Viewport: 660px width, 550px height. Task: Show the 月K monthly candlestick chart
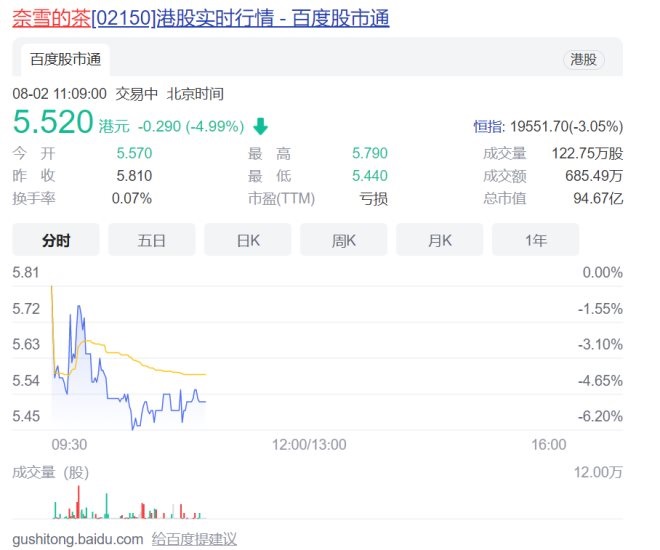[440, 240]
